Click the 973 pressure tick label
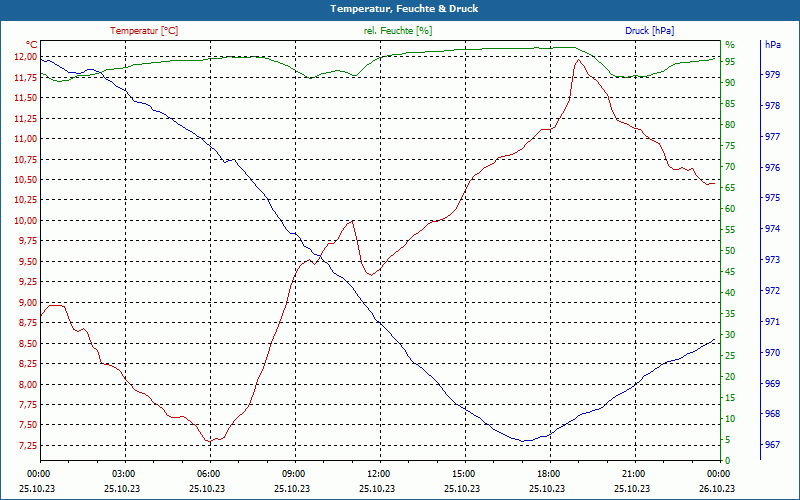 click(773, 259)
